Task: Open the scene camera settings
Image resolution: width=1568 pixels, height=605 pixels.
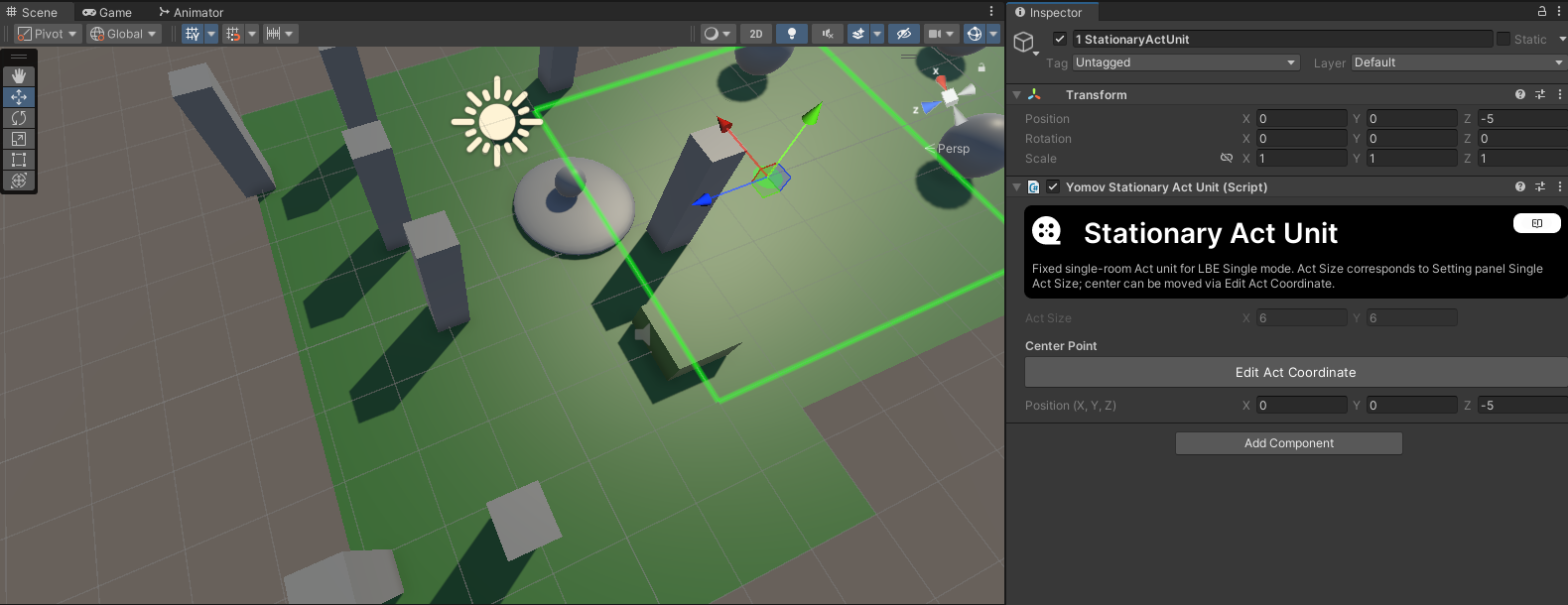Action: click(941, 34)
